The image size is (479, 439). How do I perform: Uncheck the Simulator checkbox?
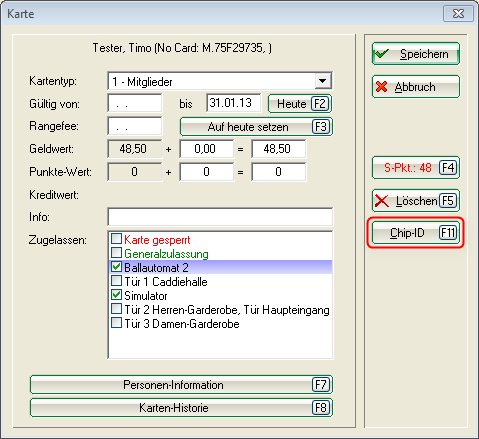coord(116,295)
